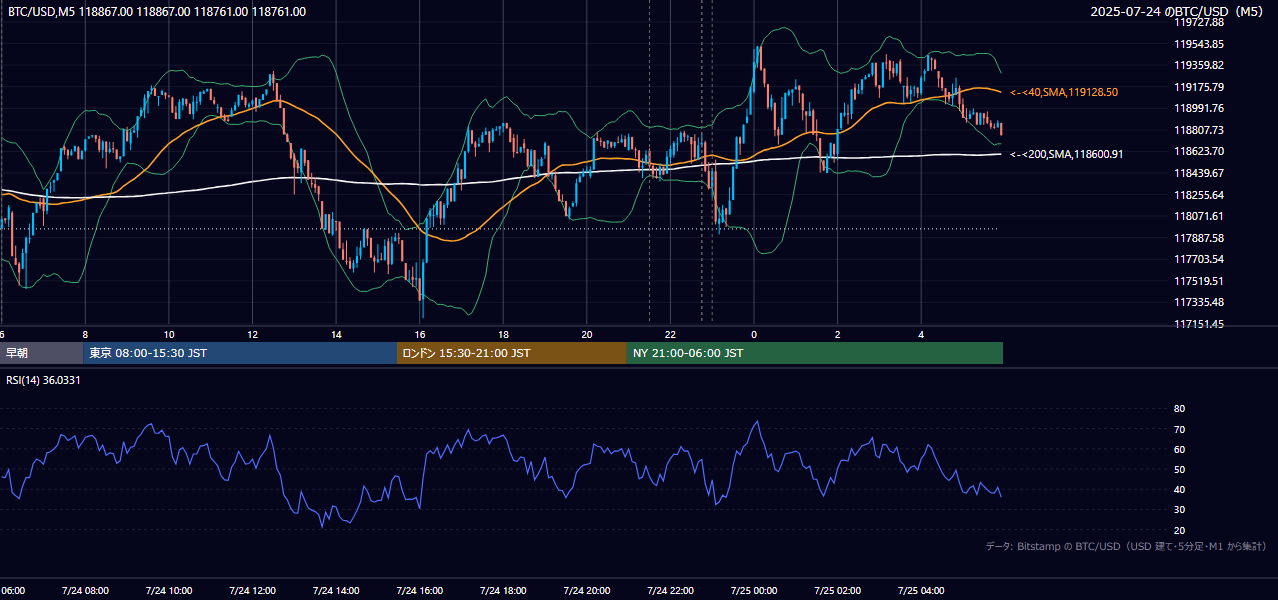This screenshot has width=1278, height=600.
Task: Click price axis label 117887.58
Action: (1199, 238)
